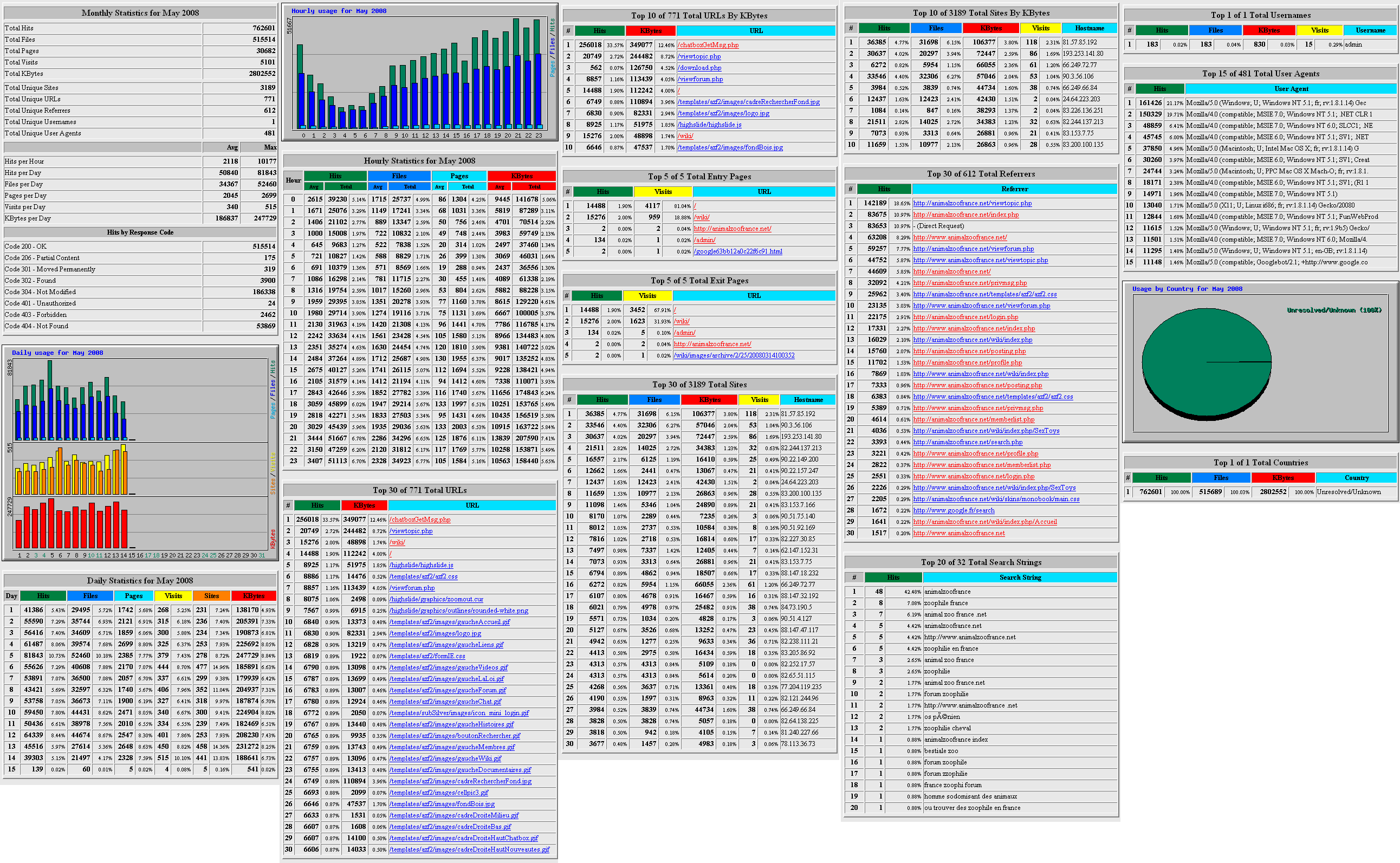Click the Country column header in Total Countries
1400x863 pixels.
pyautogui.click(x=1356, y=478)
